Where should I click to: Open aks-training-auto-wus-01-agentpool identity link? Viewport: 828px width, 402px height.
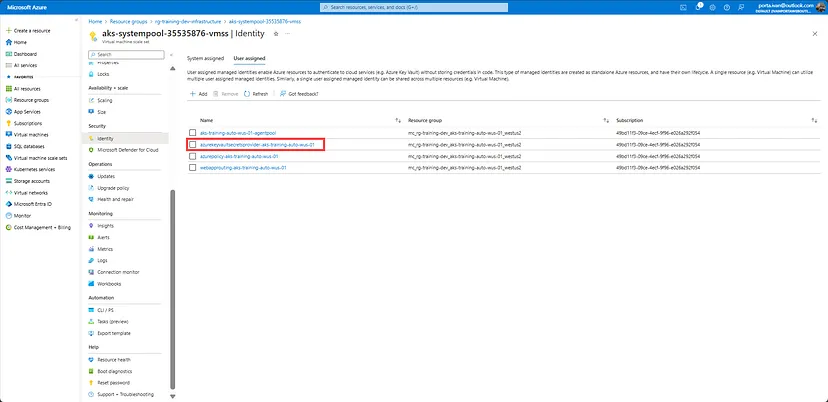tap(238, 133)
